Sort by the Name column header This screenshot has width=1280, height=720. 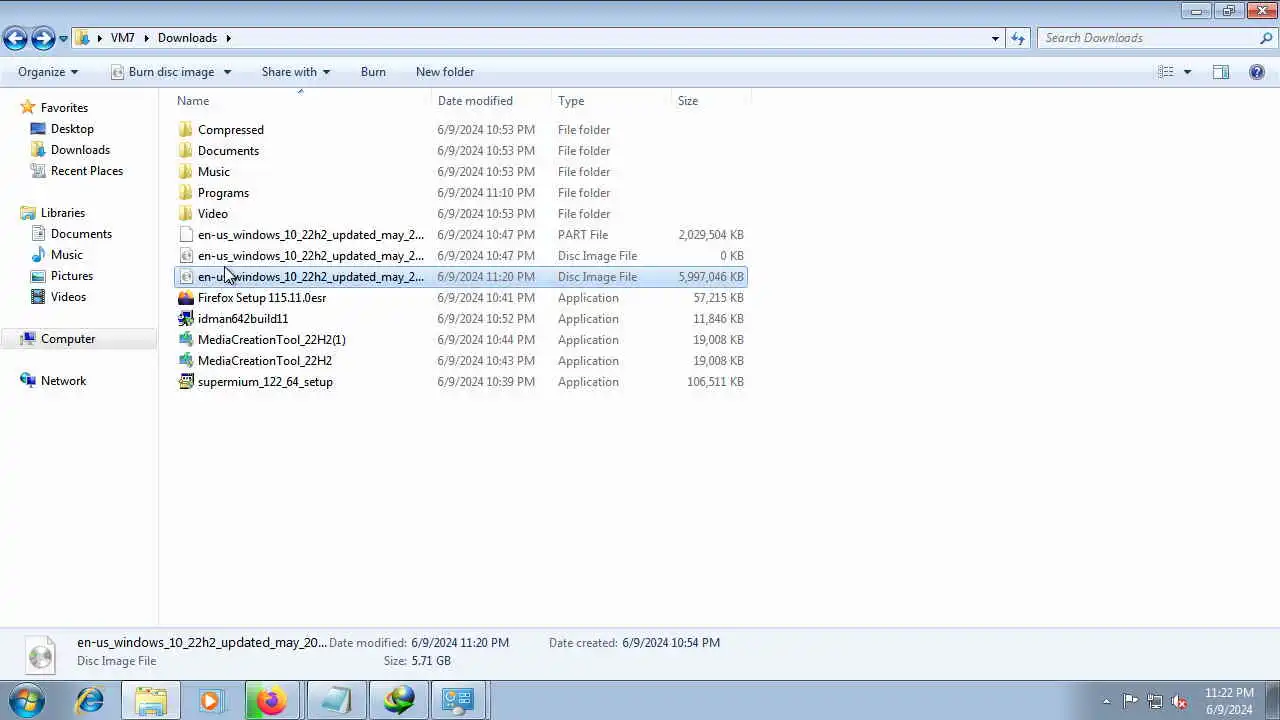(x=303, y=101)
